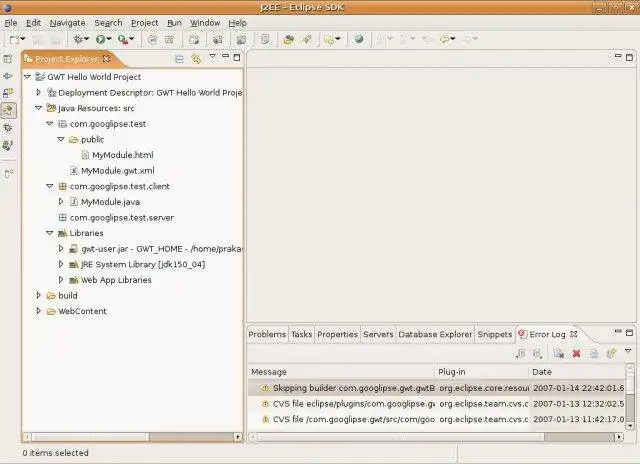Open the Search menu
This screenshot has height=464, width=640.
pos(108,23)
